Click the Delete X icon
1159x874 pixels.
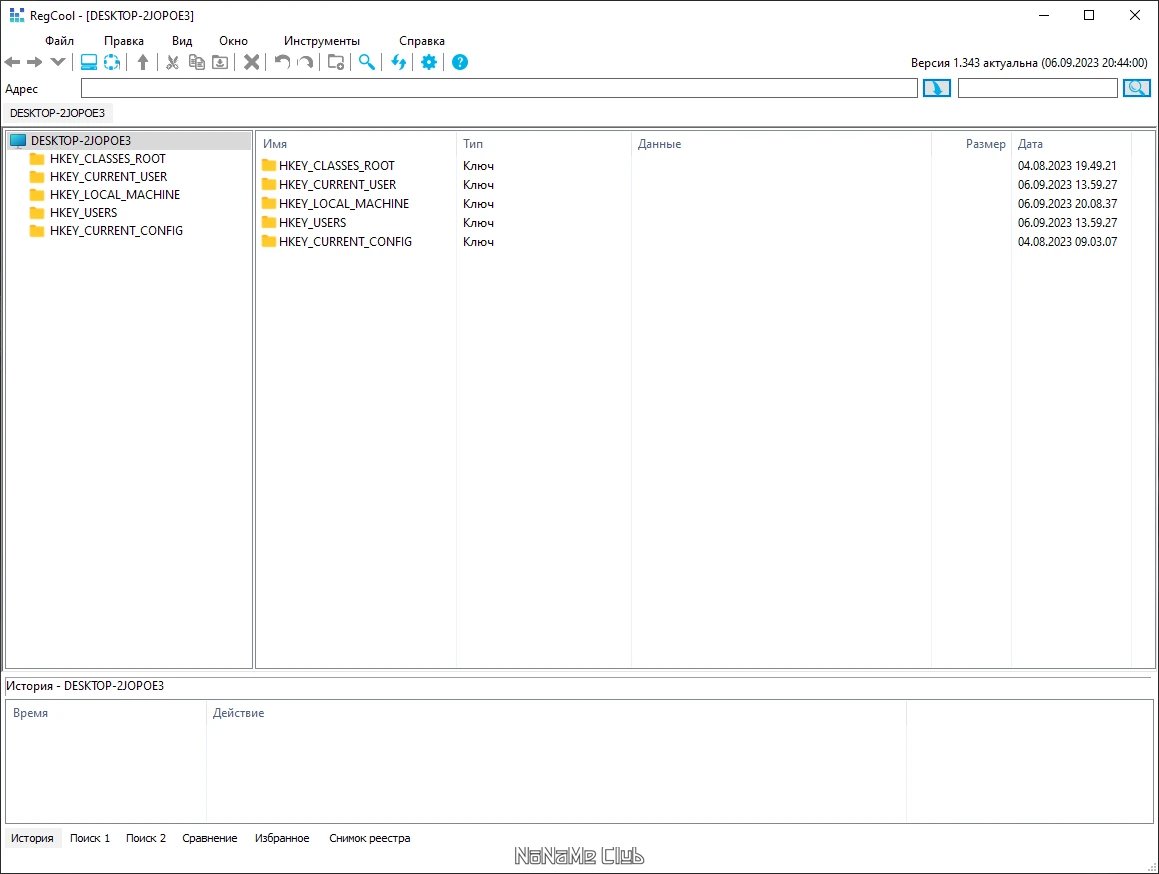click(252, 62)
